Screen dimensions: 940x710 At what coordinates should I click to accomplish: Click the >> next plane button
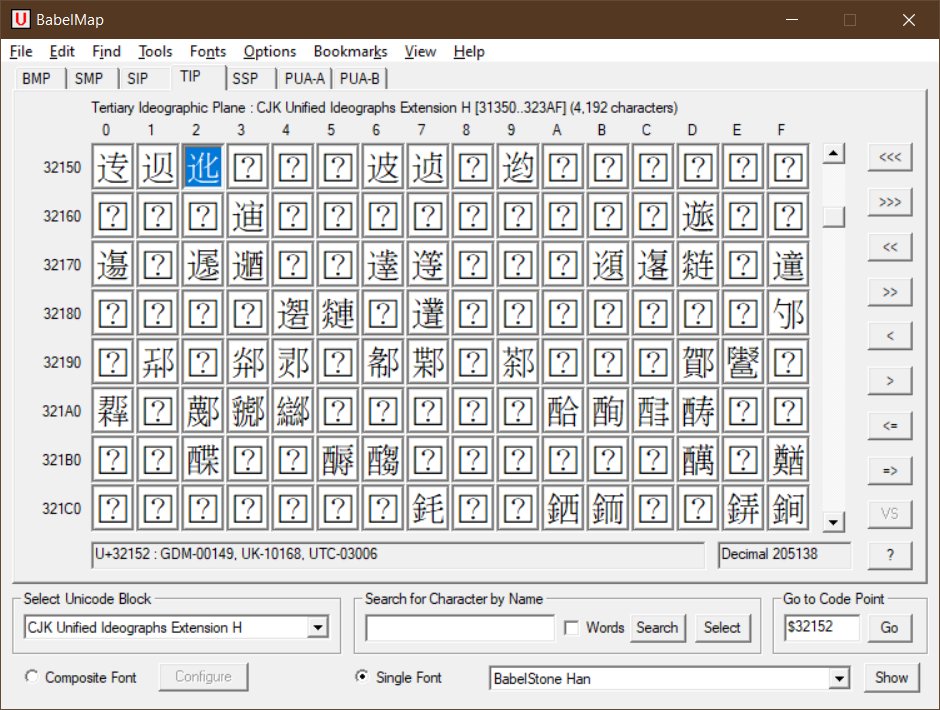(890, 292)
